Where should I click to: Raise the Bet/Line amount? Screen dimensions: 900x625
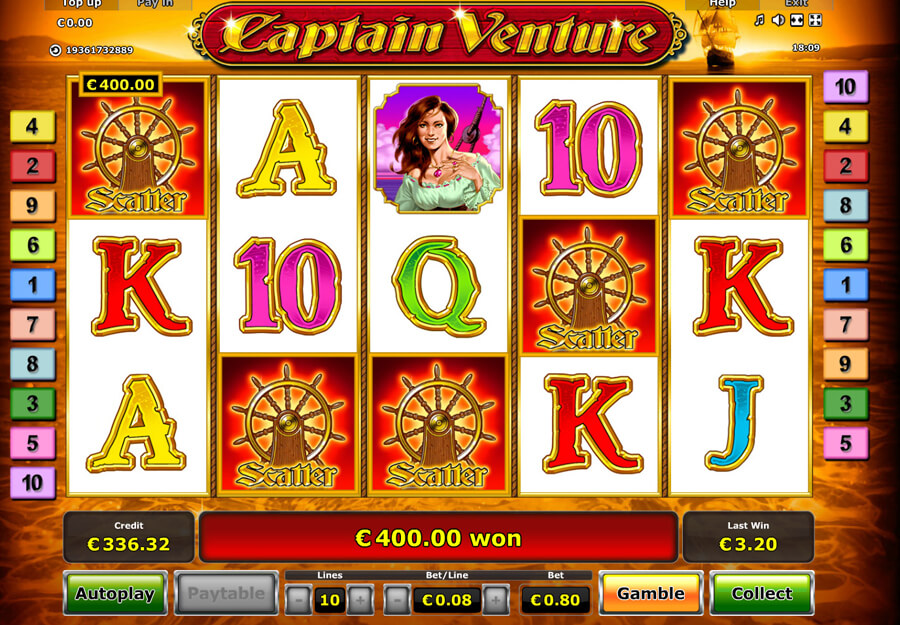click(x=495, y=600)
